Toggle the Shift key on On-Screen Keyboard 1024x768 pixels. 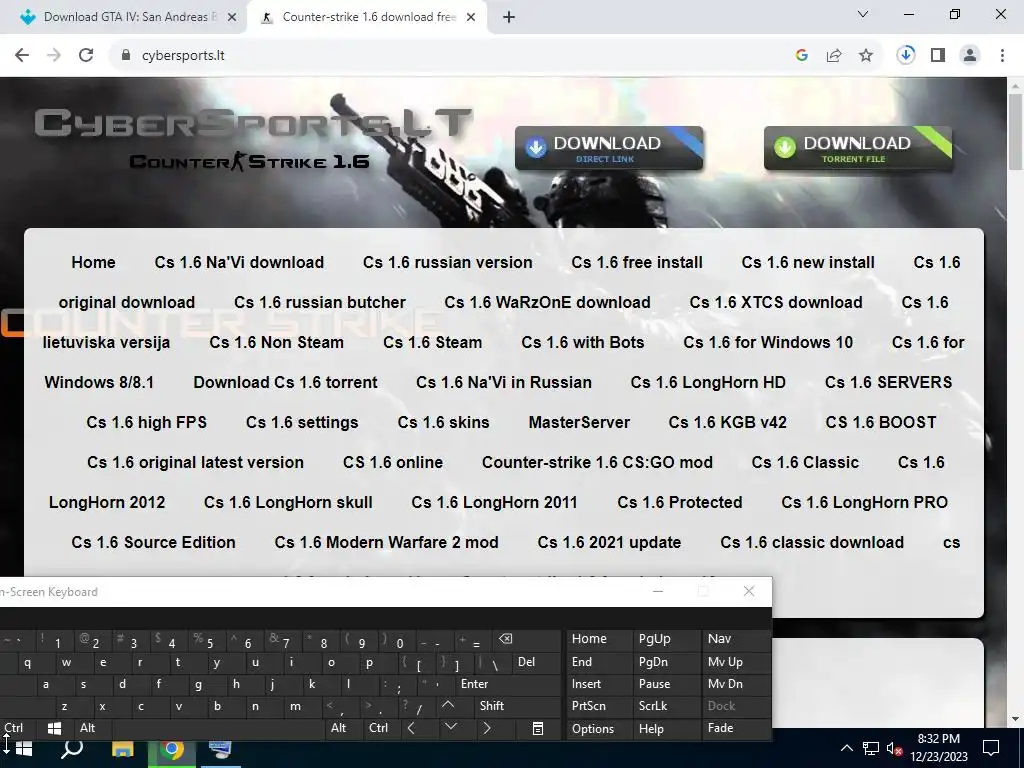[x=492, y=705]
